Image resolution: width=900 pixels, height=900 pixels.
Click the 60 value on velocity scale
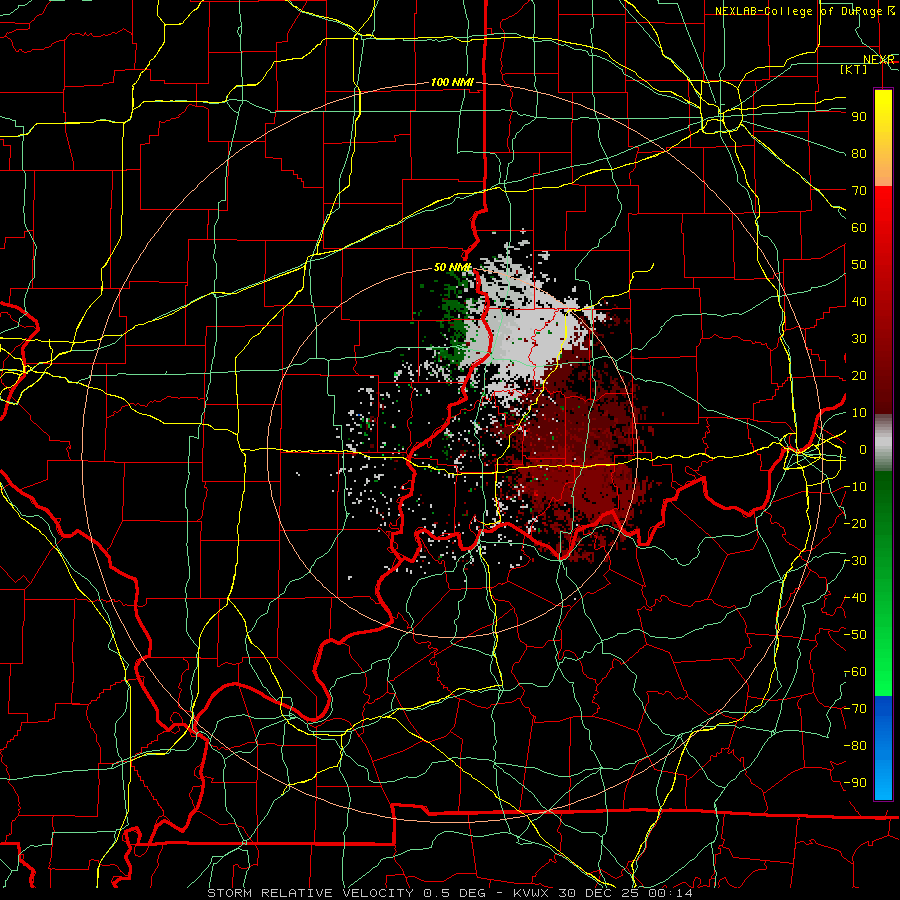point(859,227)
